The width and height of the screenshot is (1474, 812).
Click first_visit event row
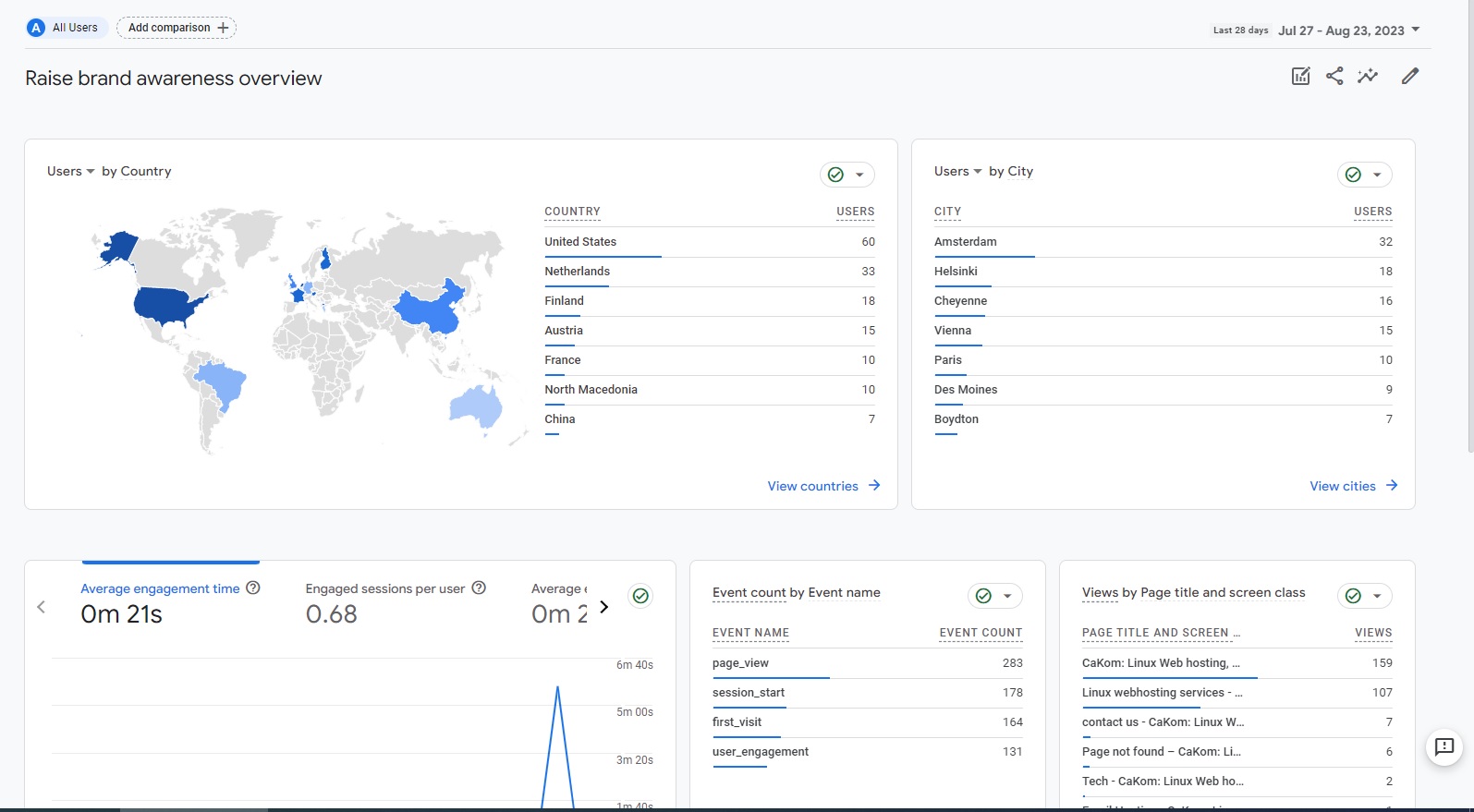coord(868,722)
